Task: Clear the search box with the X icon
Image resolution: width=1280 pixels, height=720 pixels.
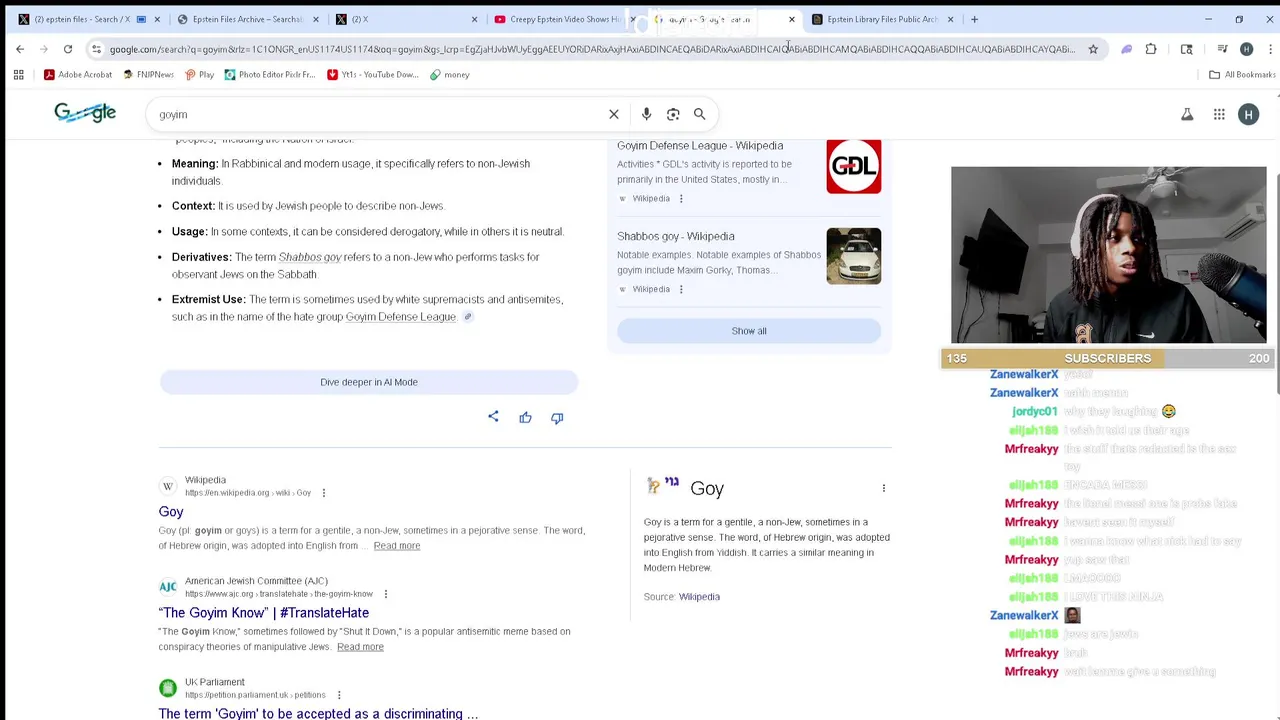Action: pos(614,114)
